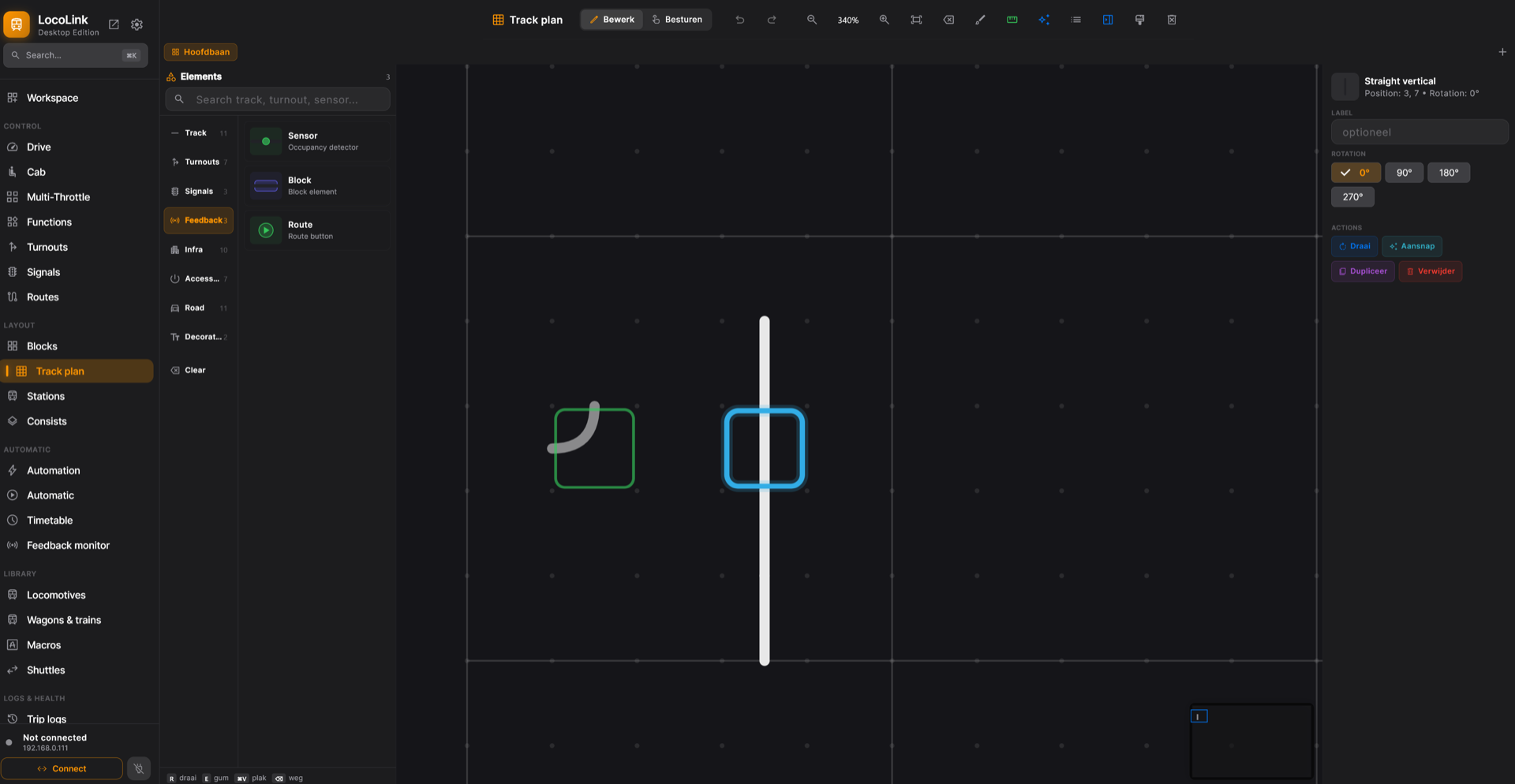Image resolution: width=1515 pixels, height=784 pixels.
Task: Click the optional label input field
Action: click(x=1420, y=132)
